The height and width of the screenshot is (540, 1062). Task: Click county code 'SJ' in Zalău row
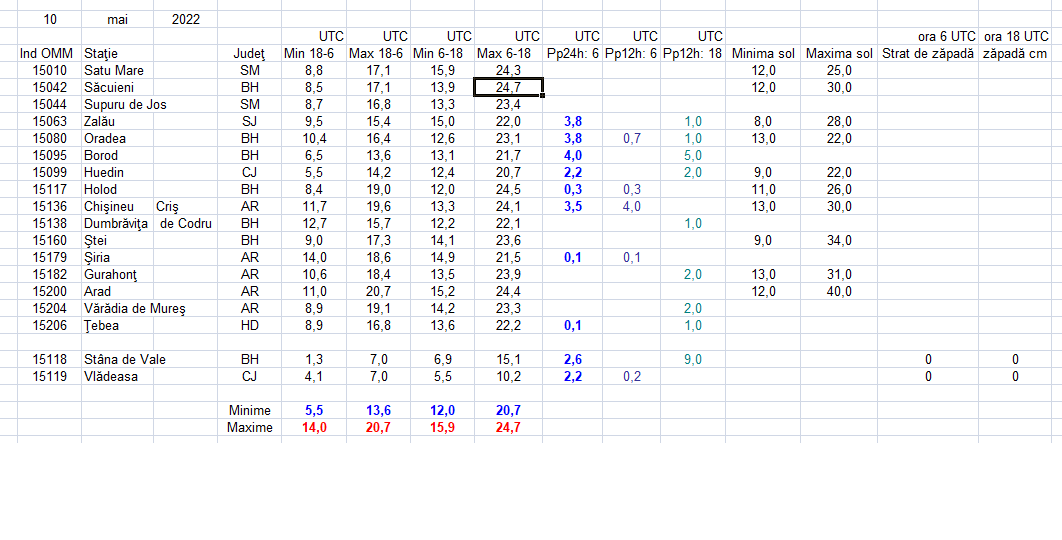tap(249, 121)
